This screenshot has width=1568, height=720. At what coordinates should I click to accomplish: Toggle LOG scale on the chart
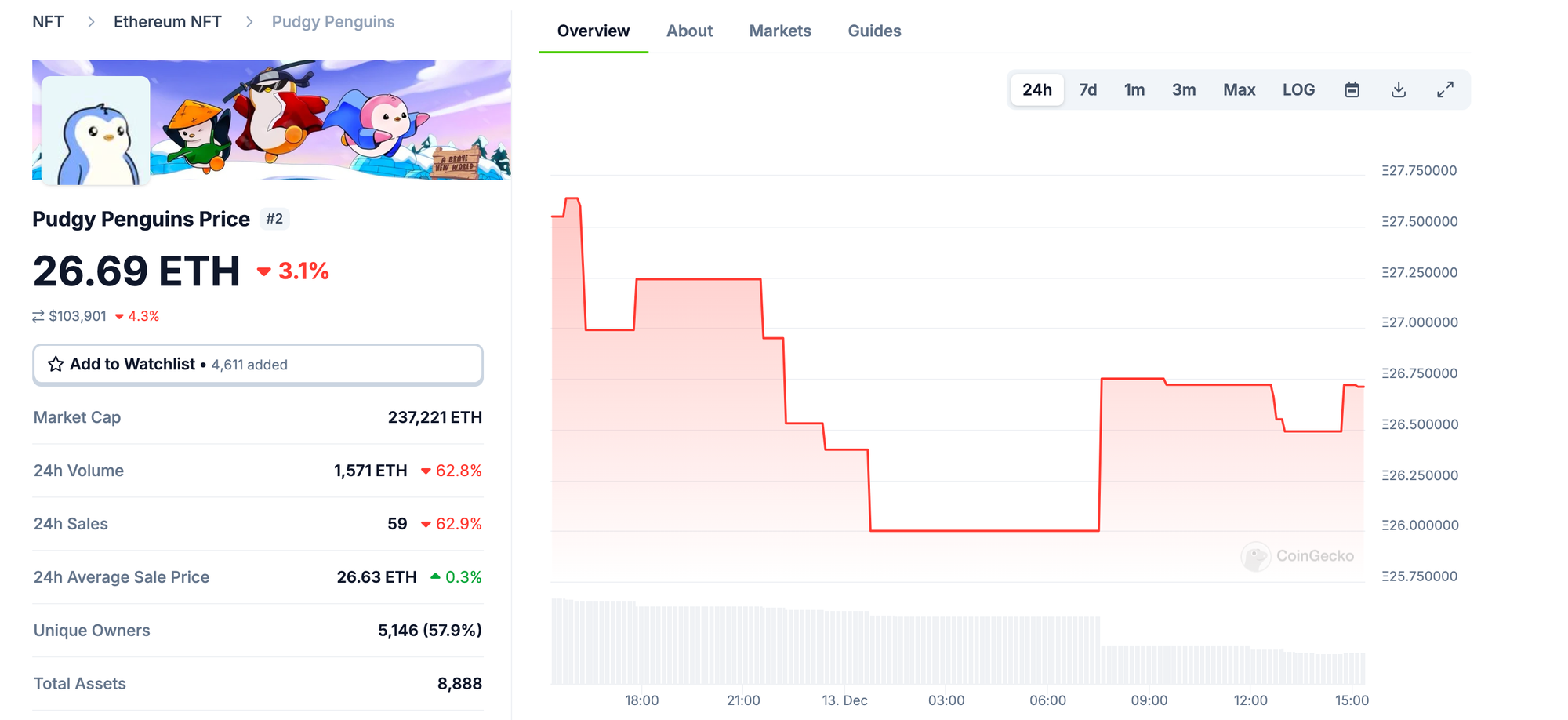pyautogui.click(x=1298, y=89)
